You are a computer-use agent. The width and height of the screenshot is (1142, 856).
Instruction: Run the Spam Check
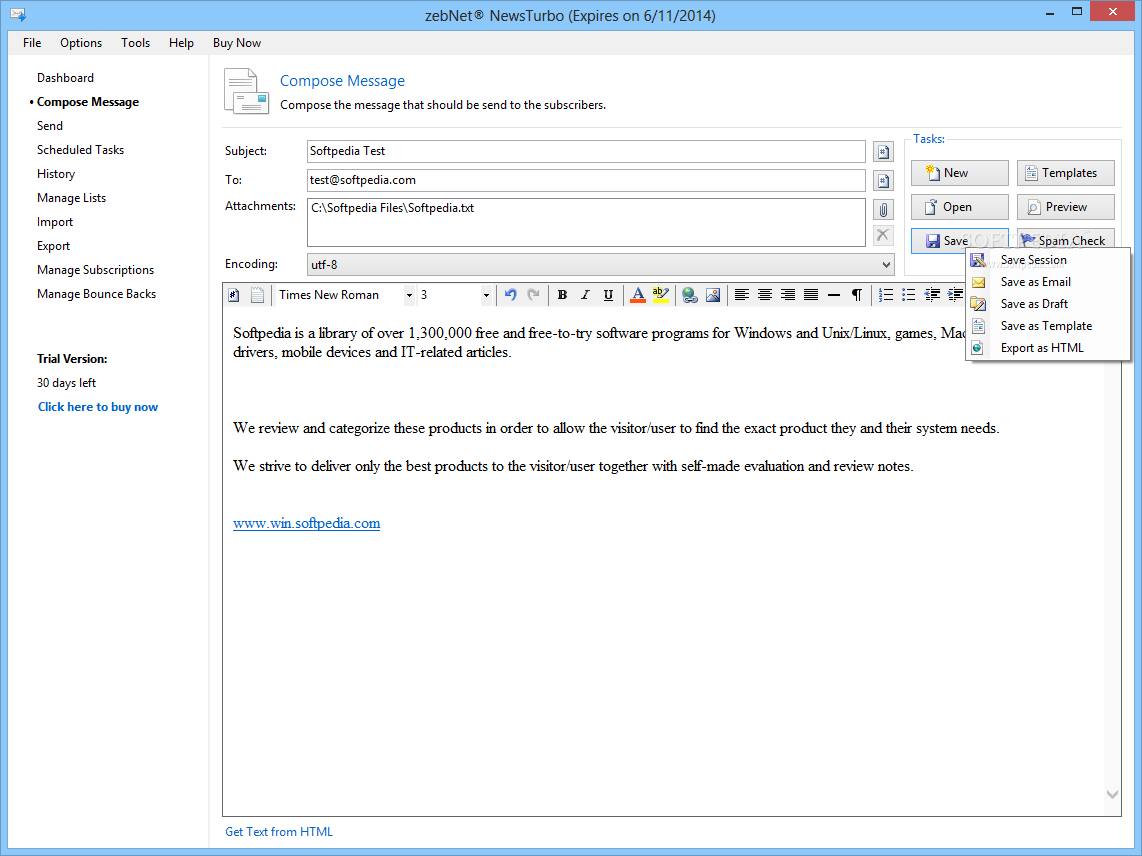pos(1066,240)
